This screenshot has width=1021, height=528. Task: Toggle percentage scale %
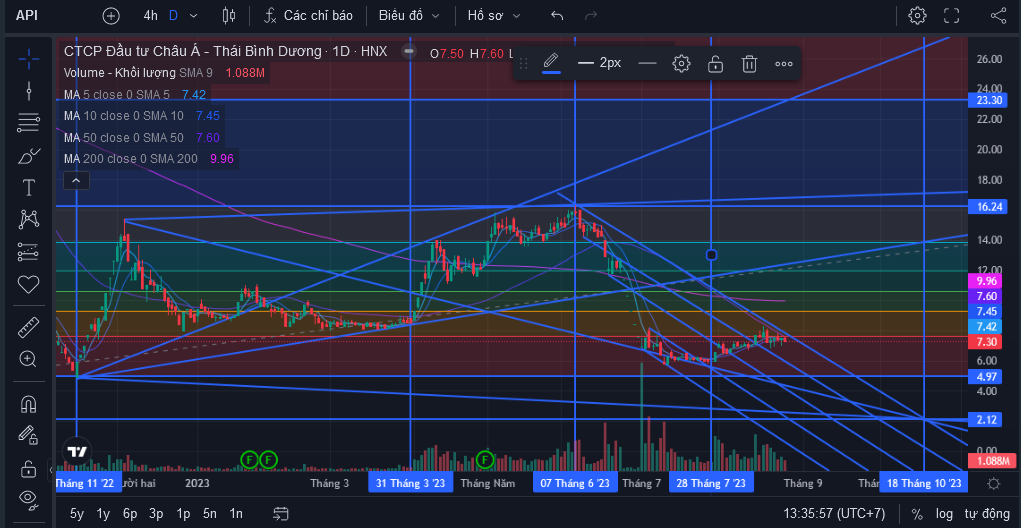point(917,514)
